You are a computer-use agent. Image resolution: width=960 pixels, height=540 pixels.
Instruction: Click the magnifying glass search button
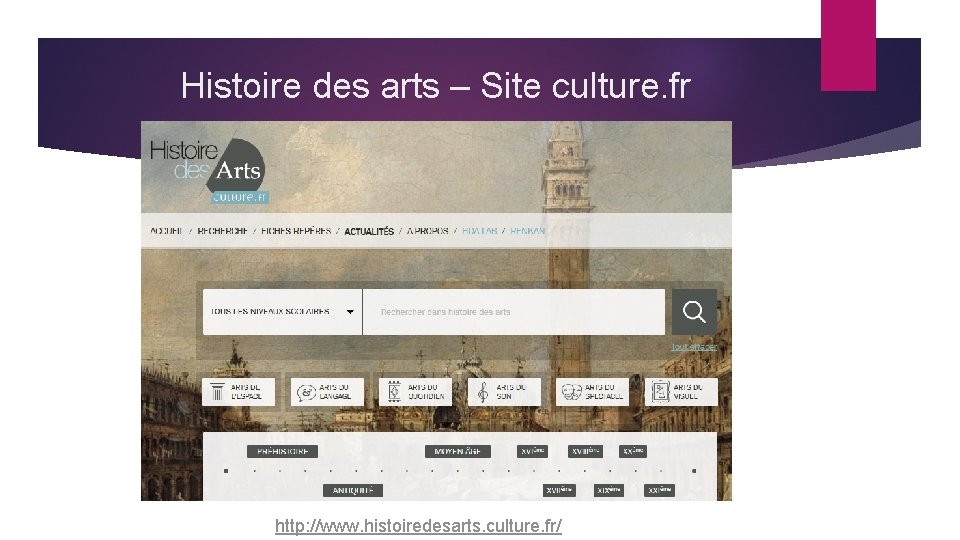[694, 312]
